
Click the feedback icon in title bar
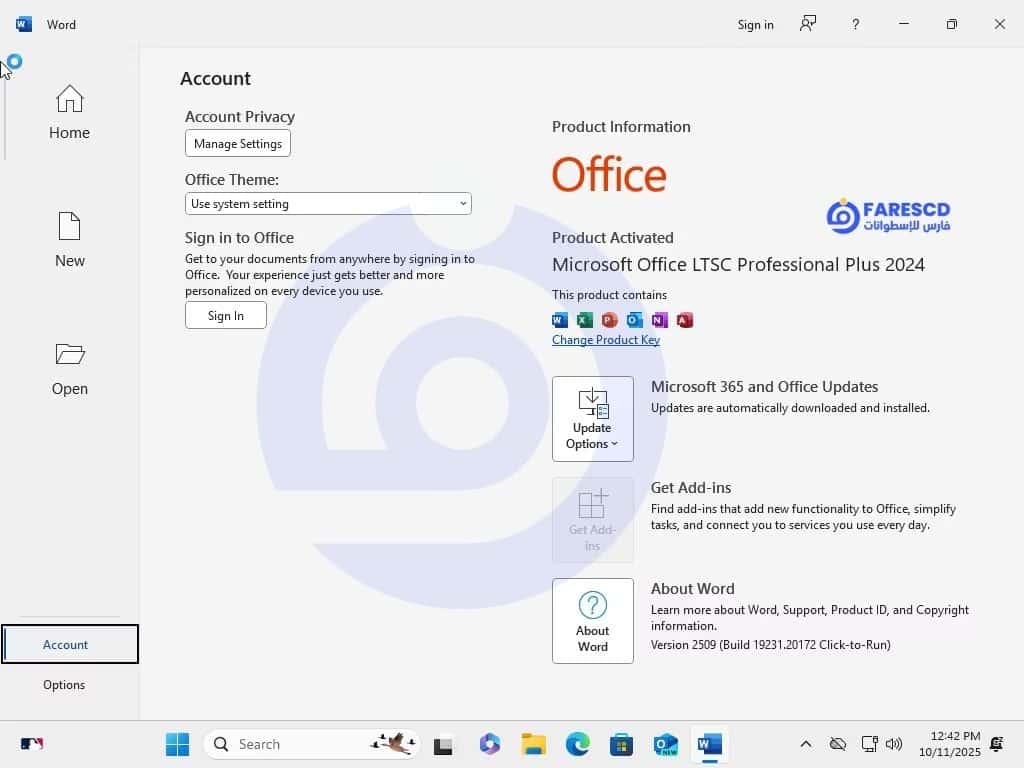pos(808,24)
